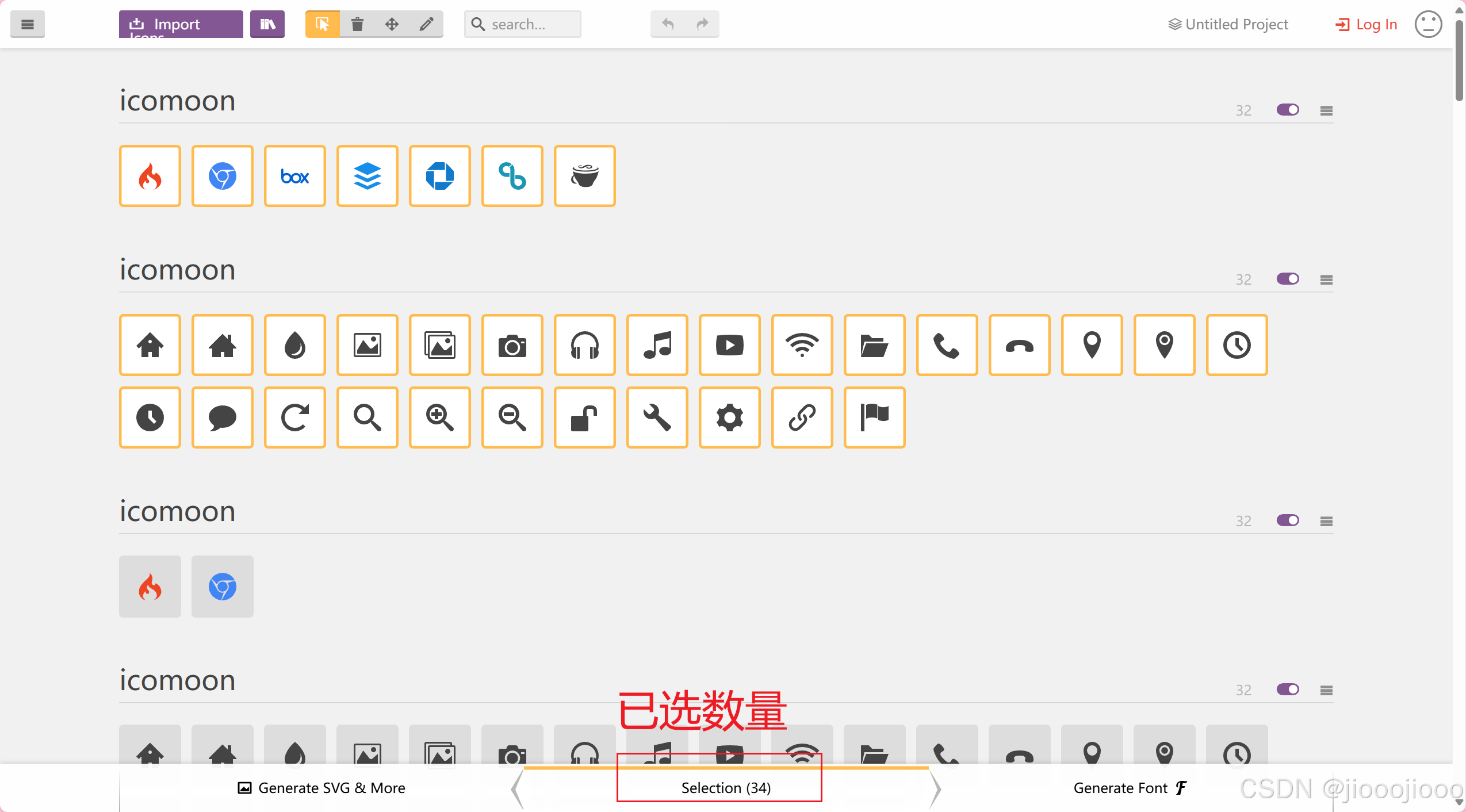Deselect the selected hang-up phone icon
This screenshot has width=1466, height=812.
[1020, 345]
